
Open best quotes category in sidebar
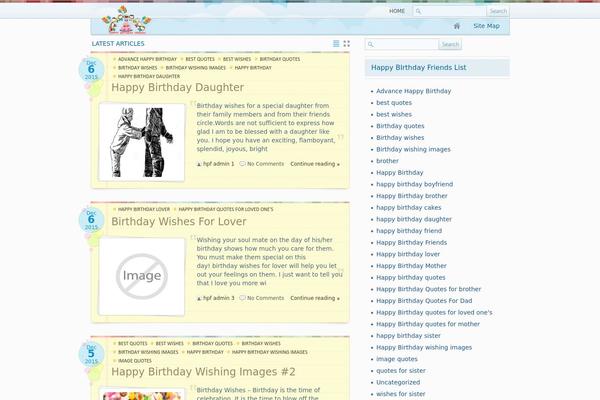pos(394,103)
